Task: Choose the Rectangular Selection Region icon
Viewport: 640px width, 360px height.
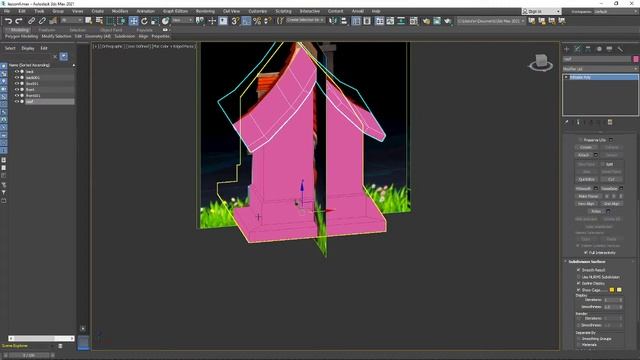Action: 111,21
